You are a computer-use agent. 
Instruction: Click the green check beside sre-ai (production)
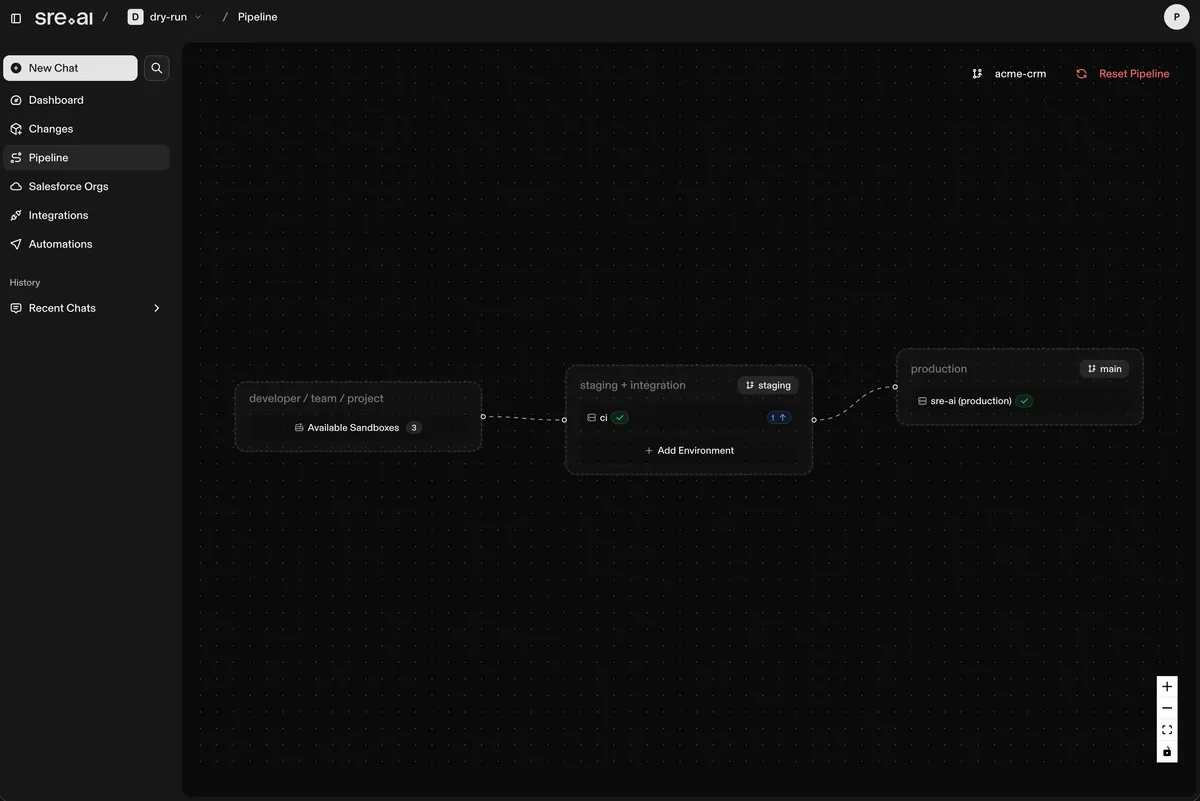1025,401
